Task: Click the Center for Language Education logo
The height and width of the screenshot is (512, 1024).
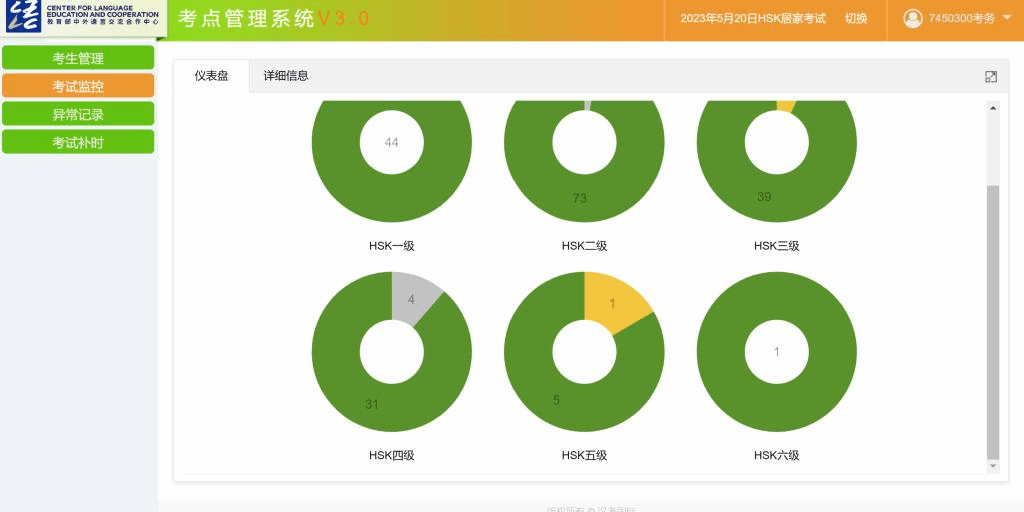Action: coord(83,16)
